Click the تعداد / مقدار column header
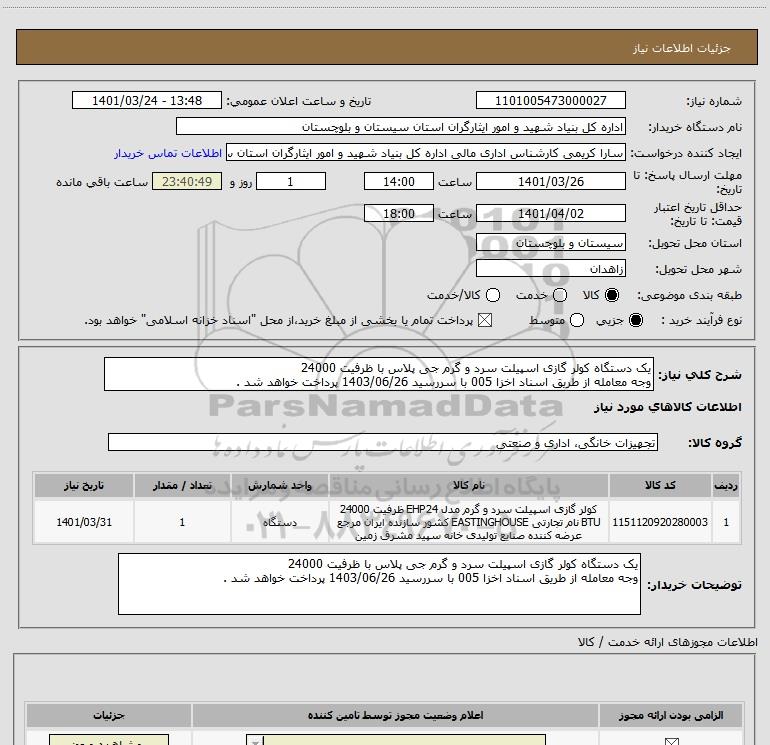Screen dimensions: 770x745 (x=182, y=486)
